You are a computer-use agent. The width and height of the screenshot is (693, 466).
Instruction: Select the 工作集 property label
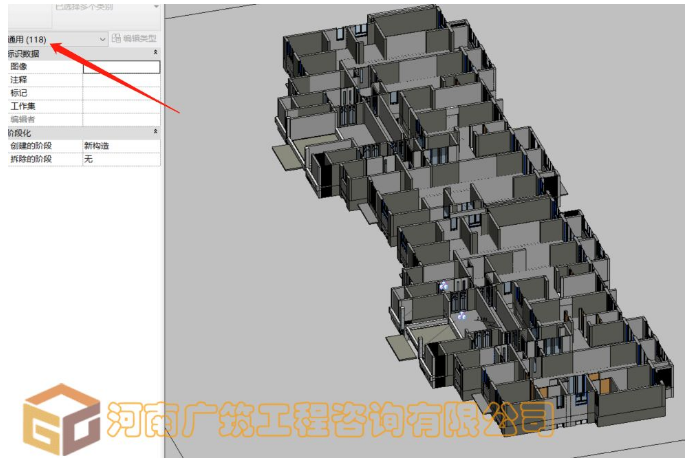click(23, 106)
